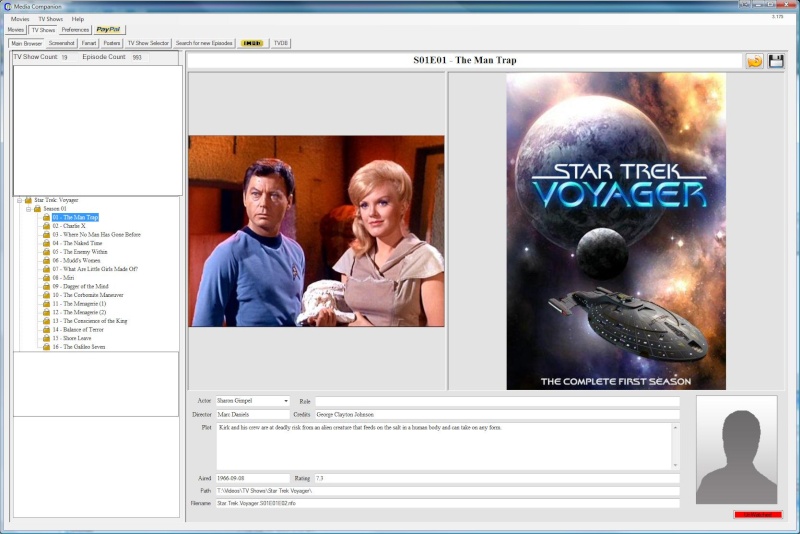Open the Help menu
Image resolution: width=800 pixels, height=534 pixels.
[78, 19]
